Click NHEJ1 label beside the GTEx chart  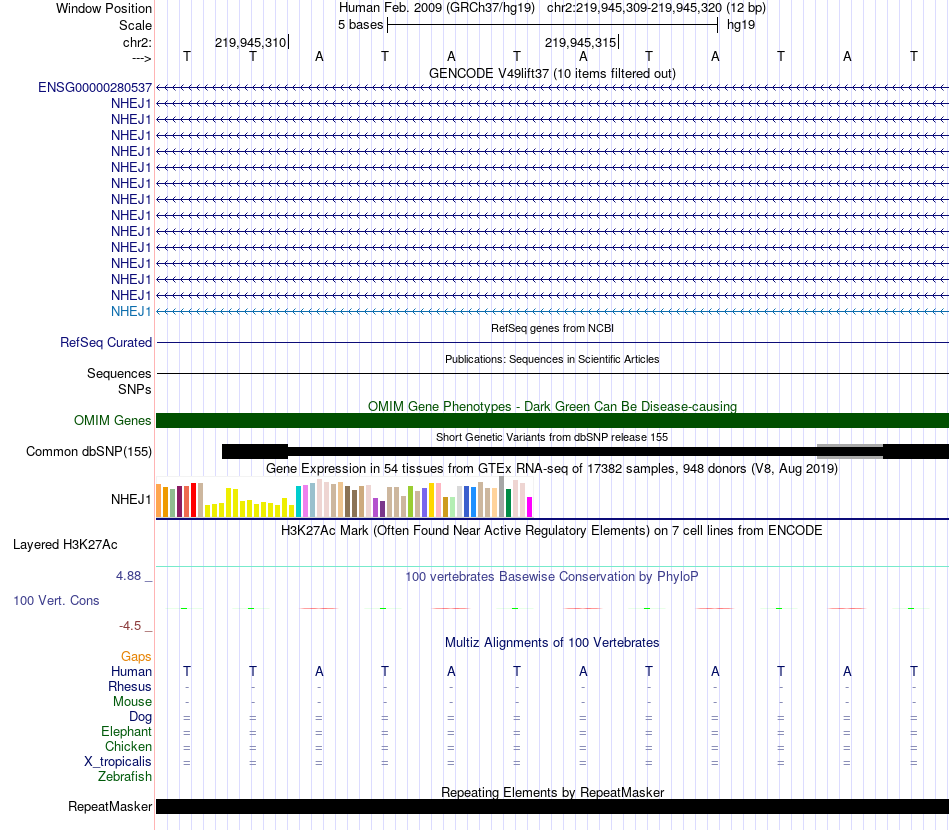(x=131, y=500)
